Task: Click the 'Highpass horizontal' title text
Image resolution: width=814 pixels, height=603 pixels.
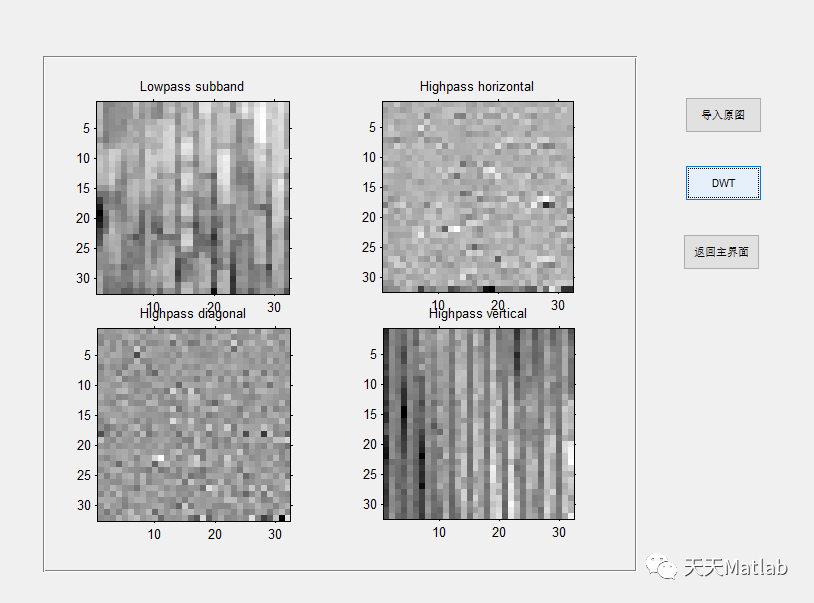Action: tap(477, 86)
